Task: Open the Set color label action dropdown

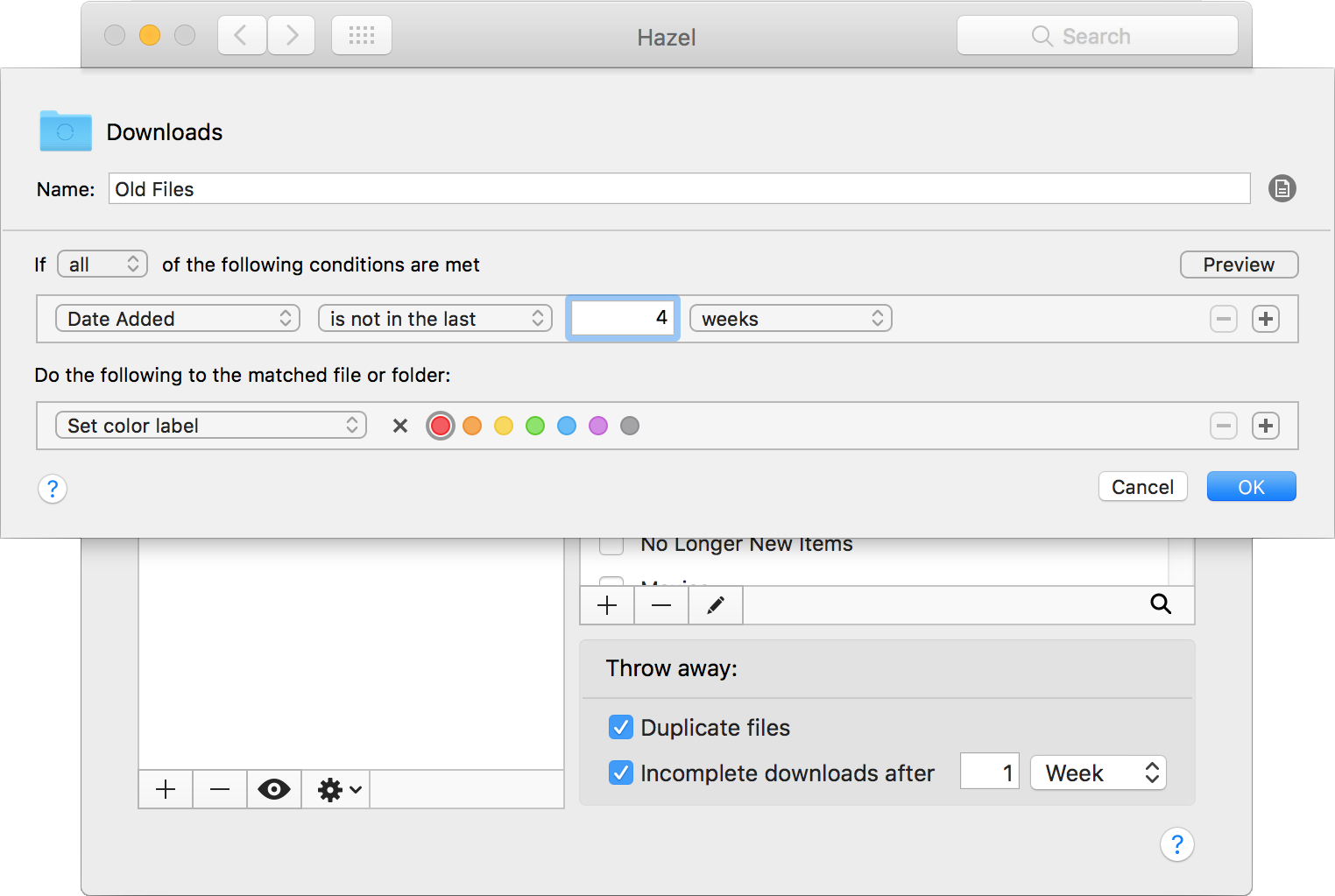Action: coord(211,426)
